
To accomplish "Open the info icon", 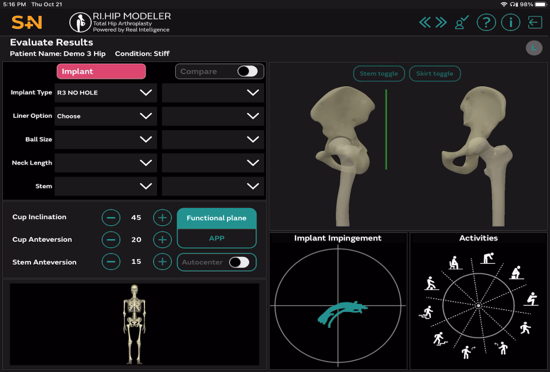I will click(510, 23).
